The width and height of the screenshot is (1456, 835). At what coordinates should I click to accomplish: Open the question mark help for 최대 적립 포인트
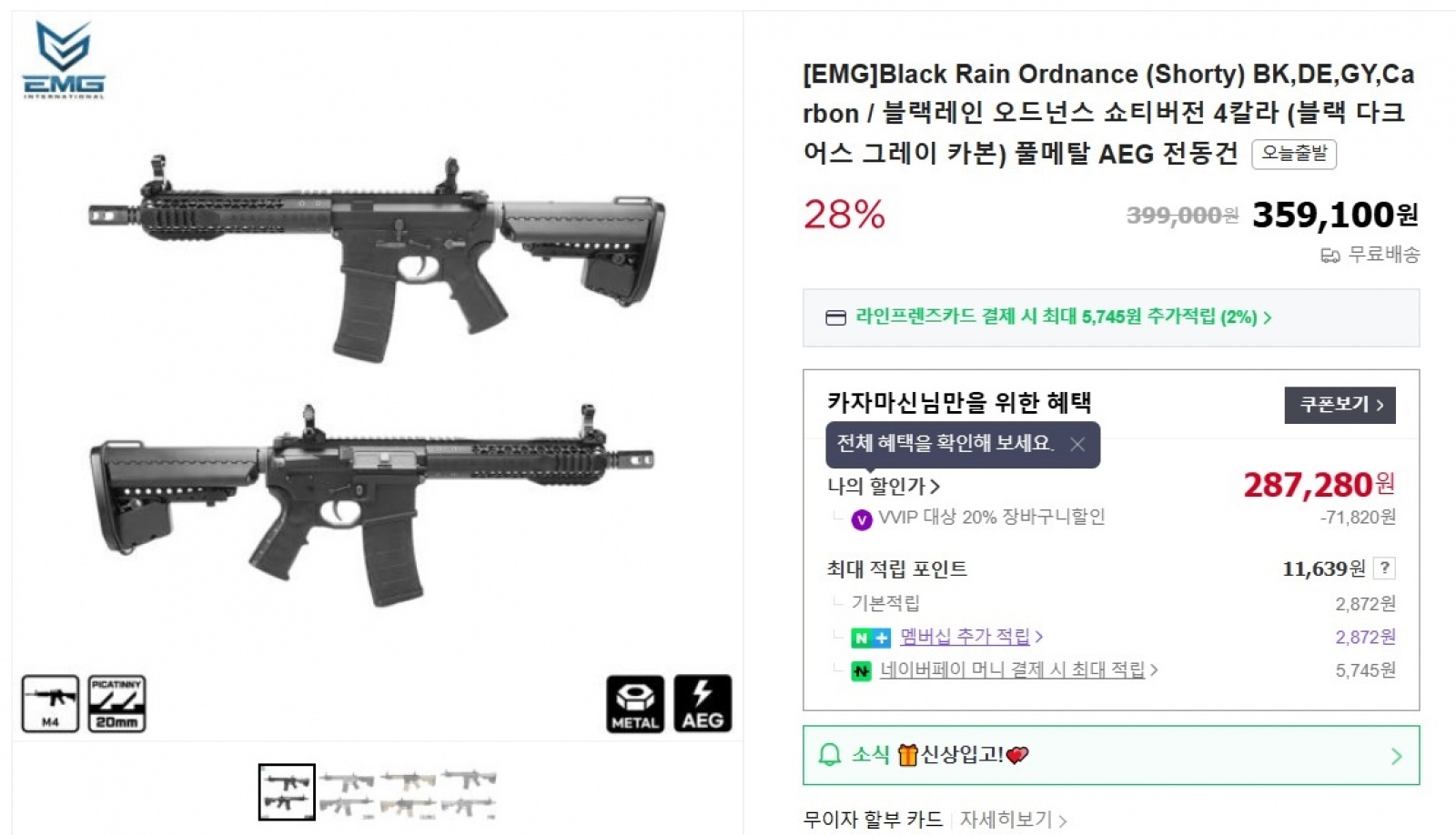(1384, 568)
